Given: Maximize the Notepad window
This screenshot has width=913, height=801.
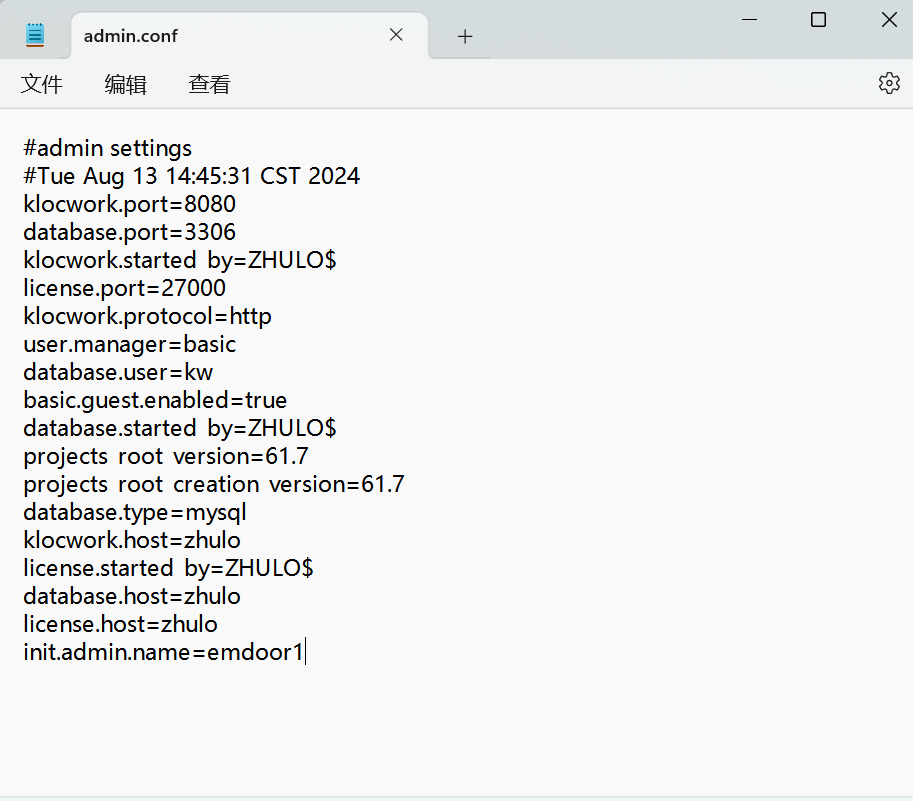Looking at the screenshot, I should click(818, 19).
